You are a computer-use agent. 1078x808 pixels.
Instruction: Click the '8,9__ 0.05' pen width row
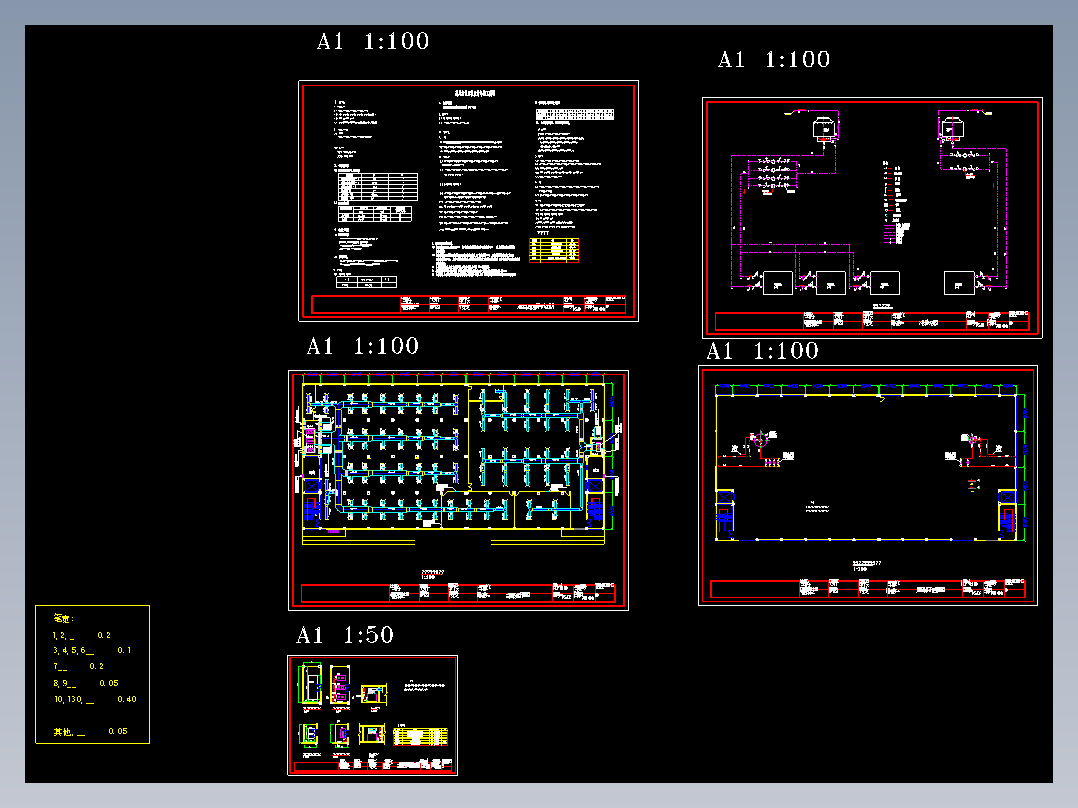[85, 683]
